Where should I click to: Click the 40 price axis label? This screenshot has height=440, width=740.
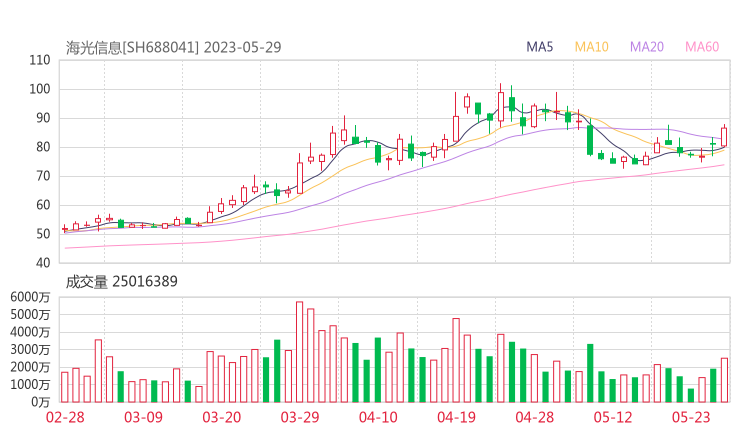(43, 263)
